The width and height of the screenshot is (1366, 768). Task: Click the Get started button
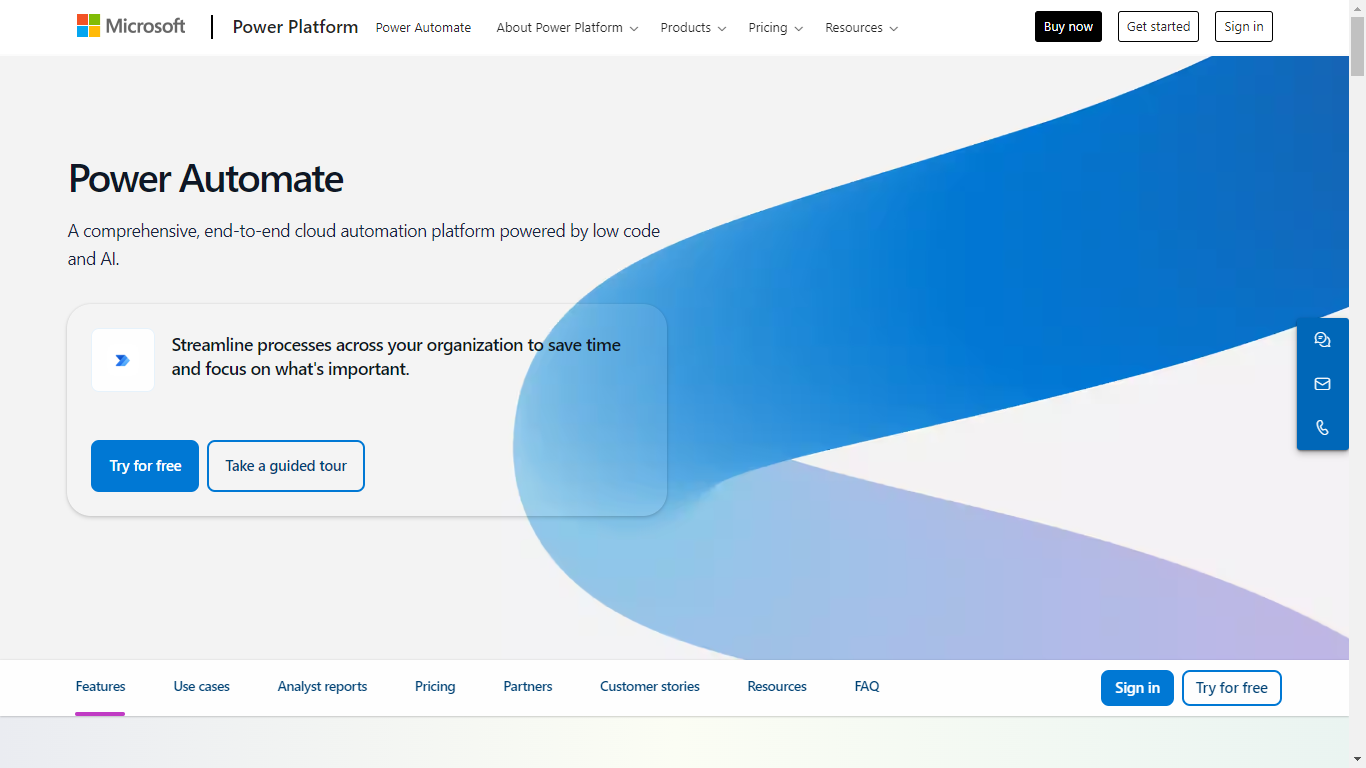[x=1158, y=27]
